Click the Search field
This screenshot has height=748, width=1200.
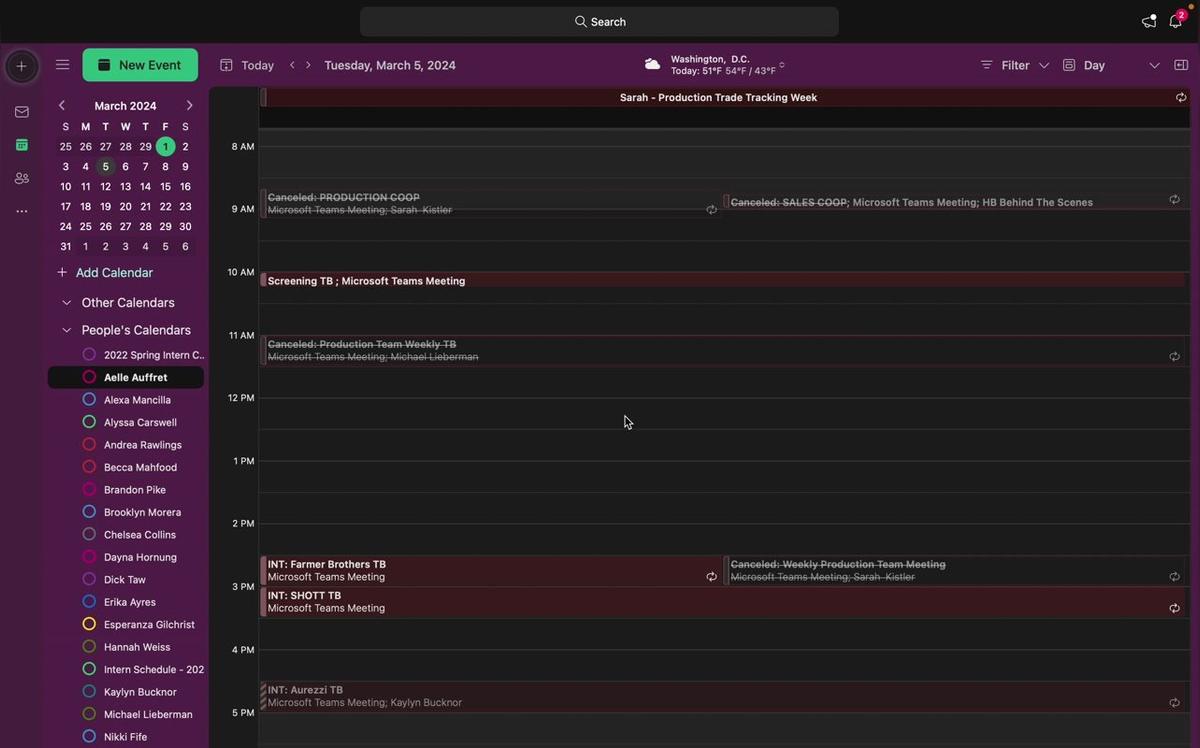click(x=599, y=22)
